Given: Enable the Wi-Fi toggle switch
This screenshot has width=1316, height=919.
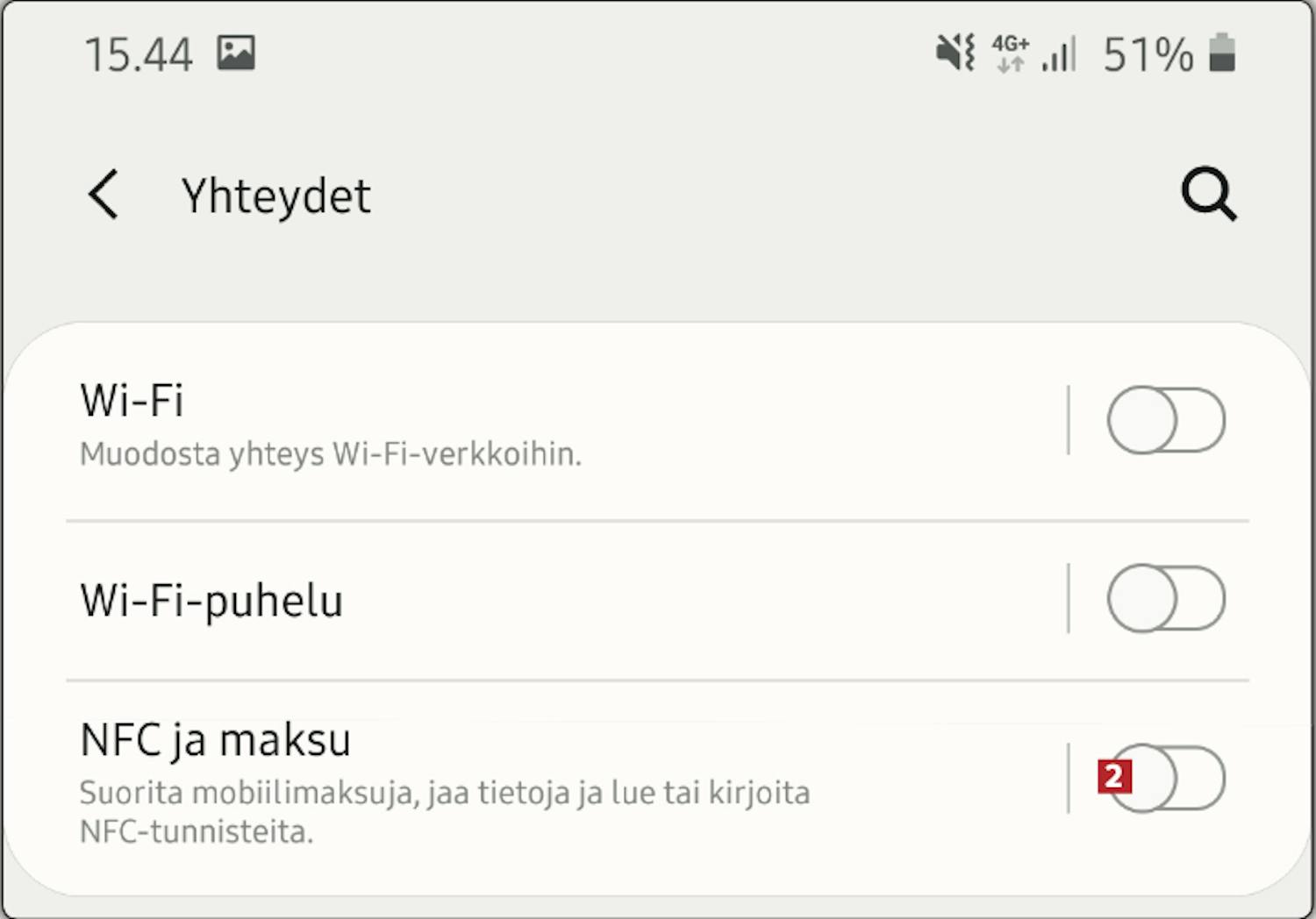Looking at the screenshot, I should [x=1166, y=420].
